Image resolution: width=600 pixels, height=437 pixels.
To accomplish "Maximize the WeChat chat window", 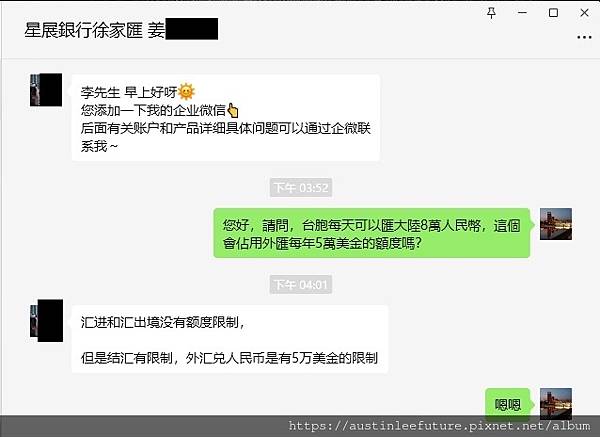I will (x=553, y=13).
